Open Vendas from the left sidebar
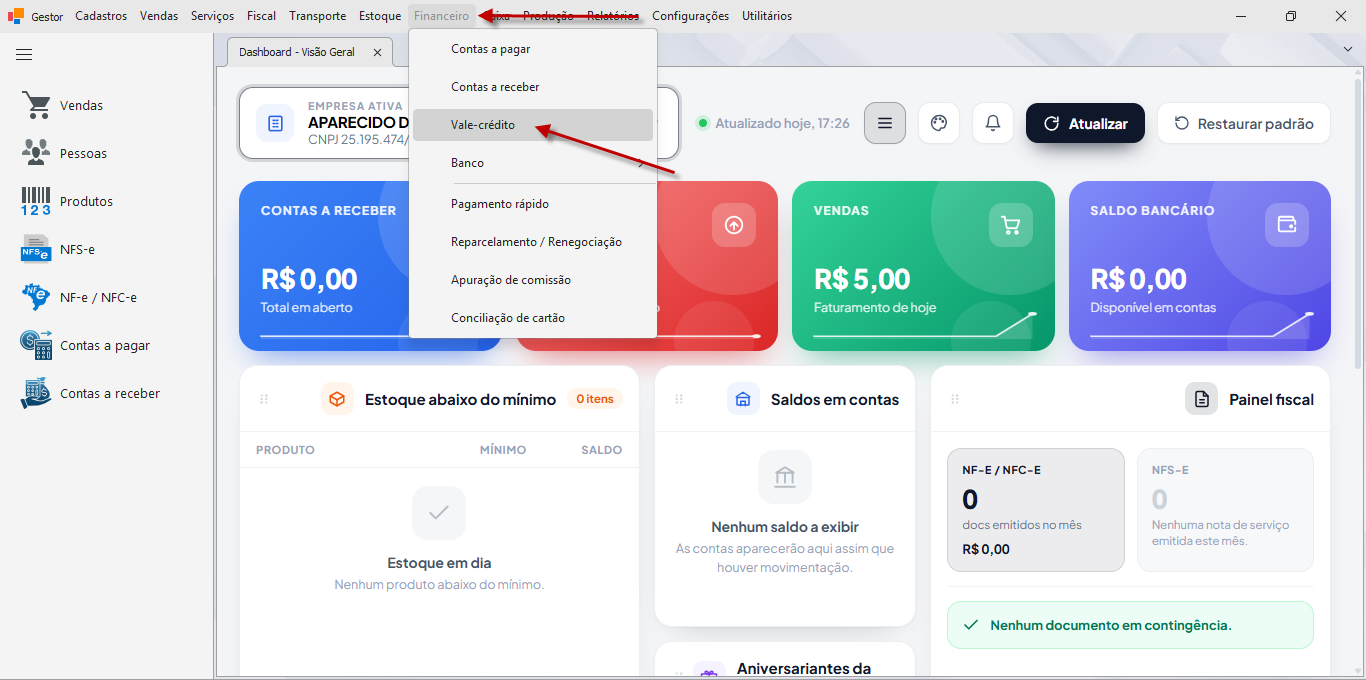Viewport: 1366px width, 680px height. (x=62, y=105)
